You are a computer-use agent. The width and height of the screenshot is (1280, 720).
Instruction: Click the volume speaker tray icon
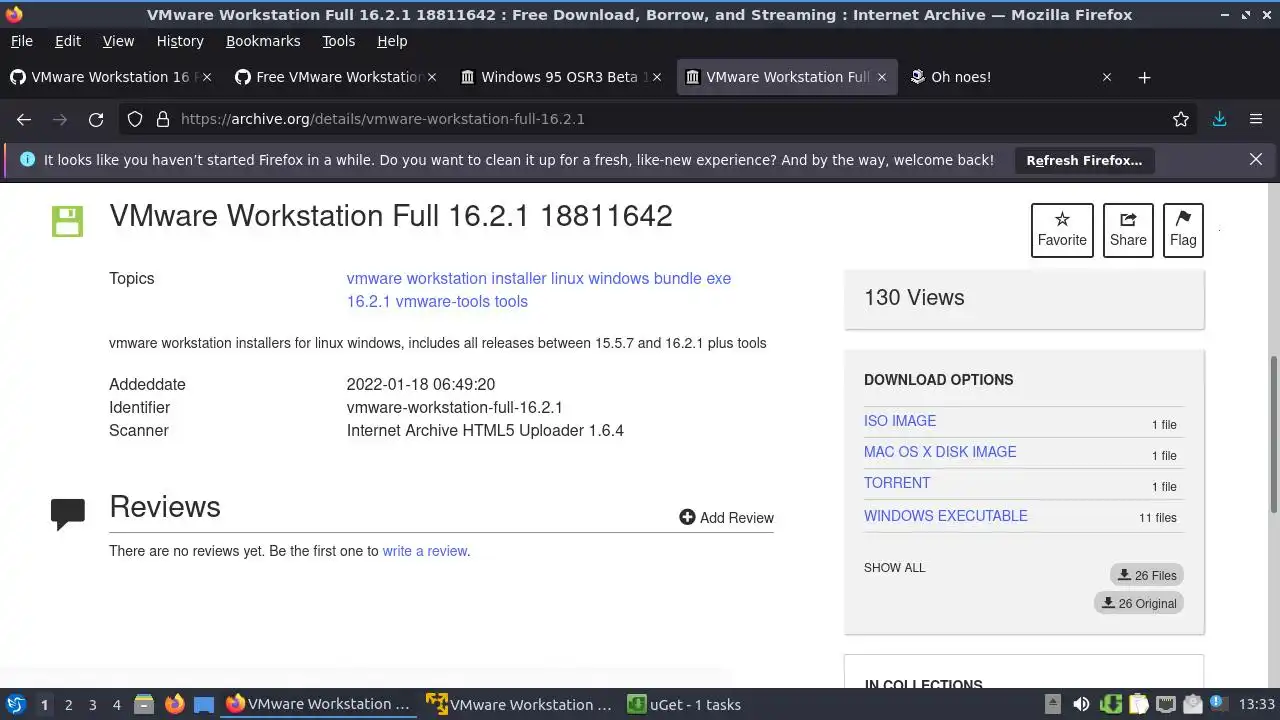point(1081,705)
